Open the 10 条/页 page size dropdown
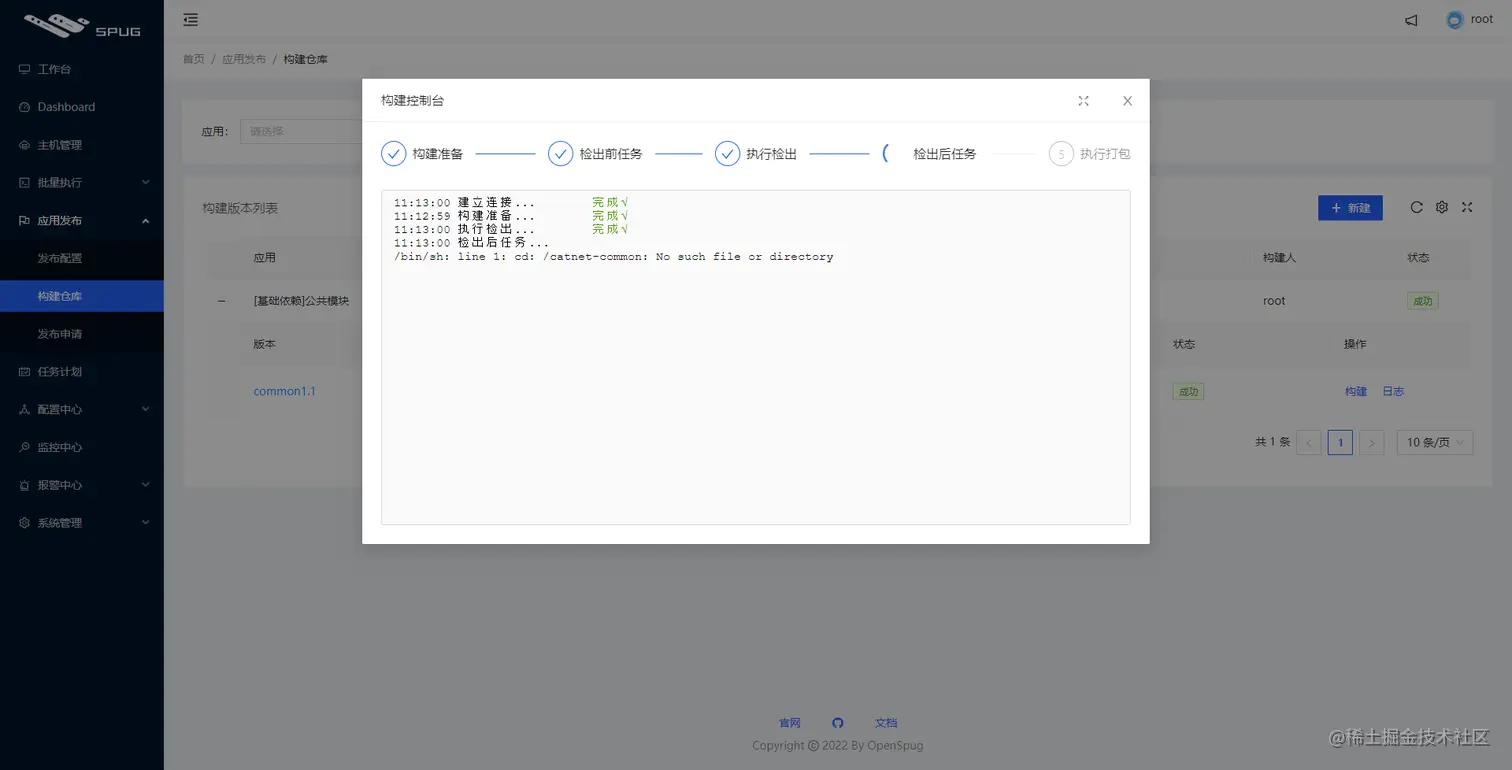The height and width of the screenshot is (770, 1512). 1435,442
